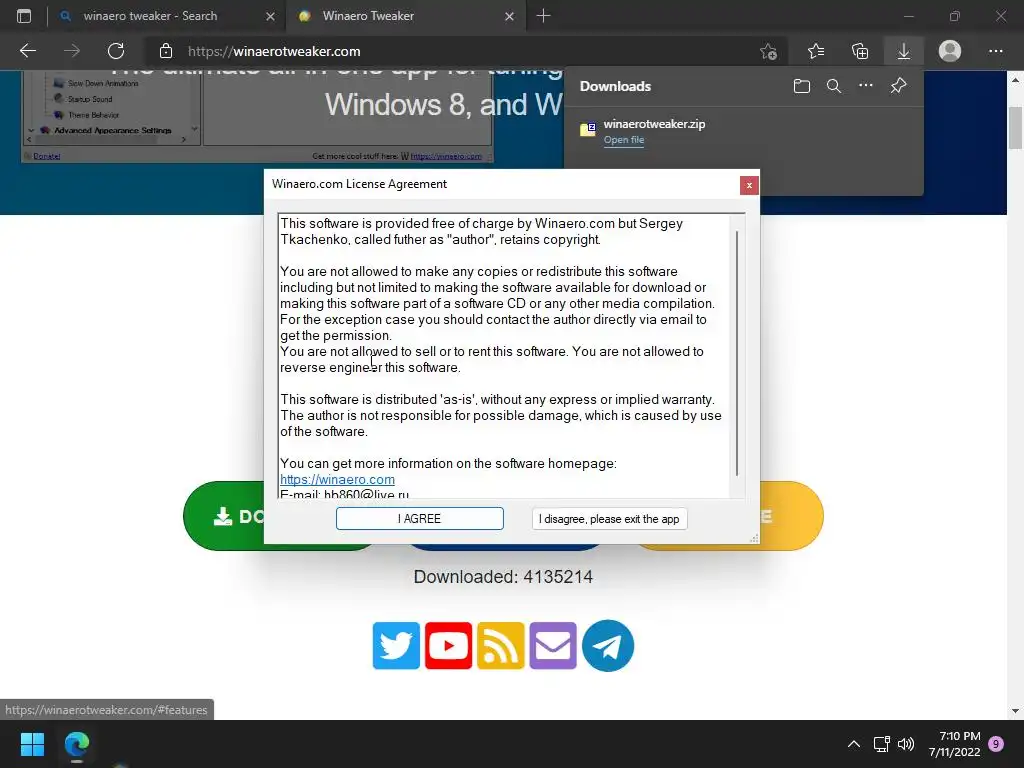Image resolution: width=1024 pixels, height=768 pixels.
Task: Click the I AGREE button
Action: click(419, 519)
